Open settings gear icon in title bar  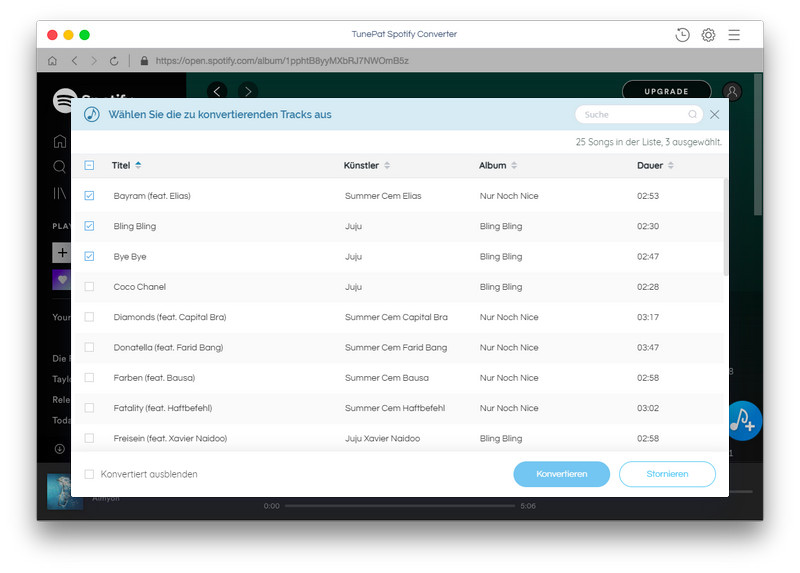tap(708, 35)
